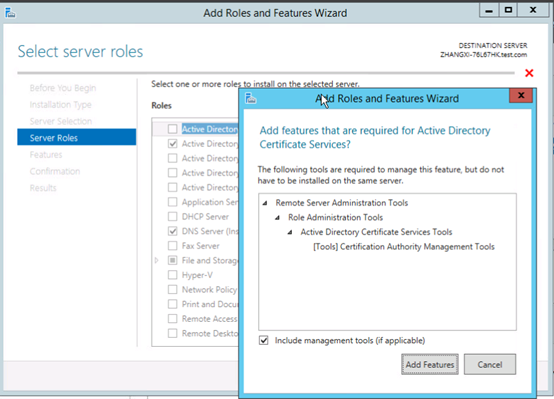Image resolution: width=554 pixels, height=399 pixels.
Task: Check the Fax Server role checkbox
Action: click(172, 246)
